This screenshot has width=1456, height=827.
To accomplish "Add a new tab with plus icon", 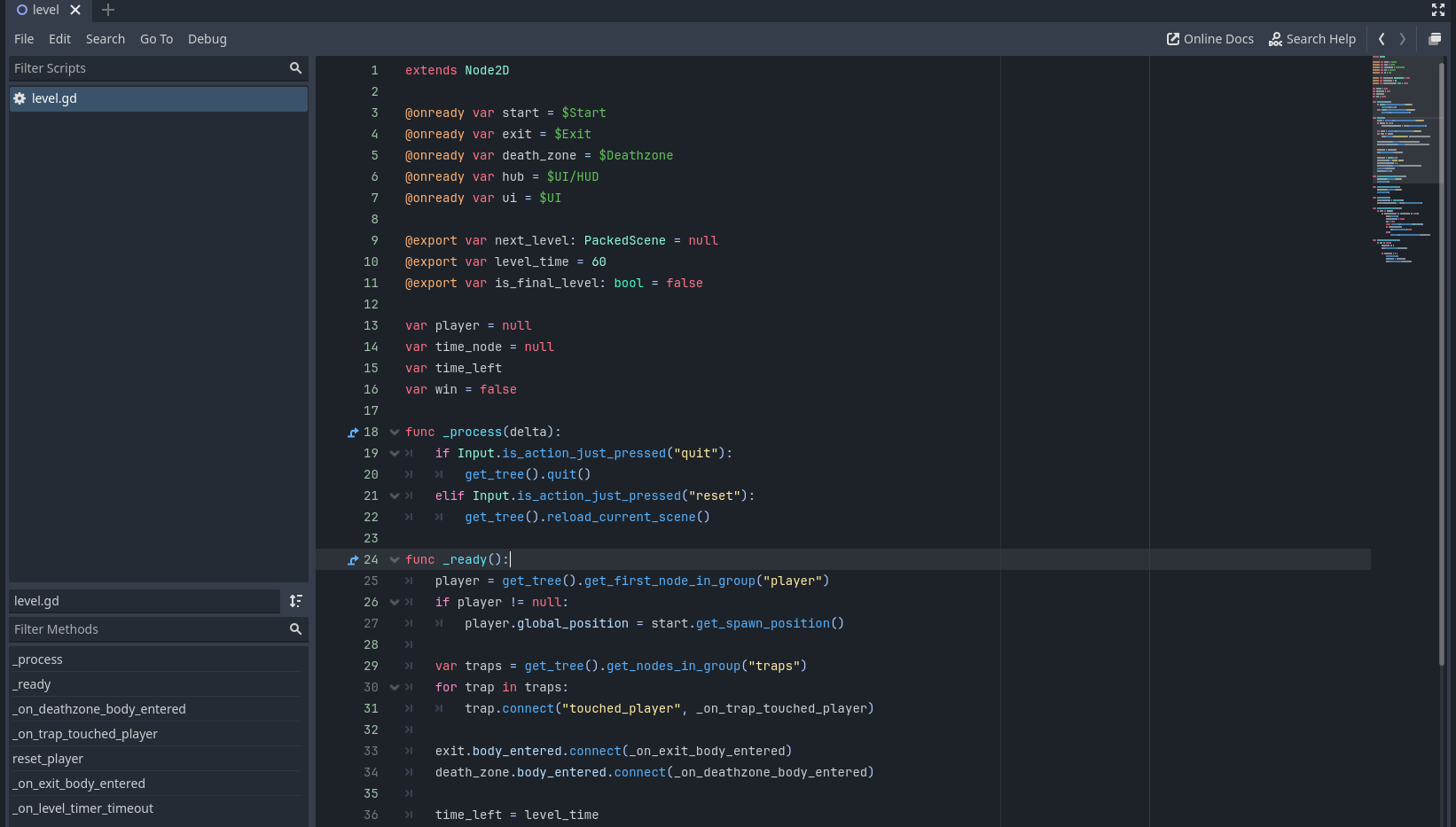I will (x=108, y=10).
